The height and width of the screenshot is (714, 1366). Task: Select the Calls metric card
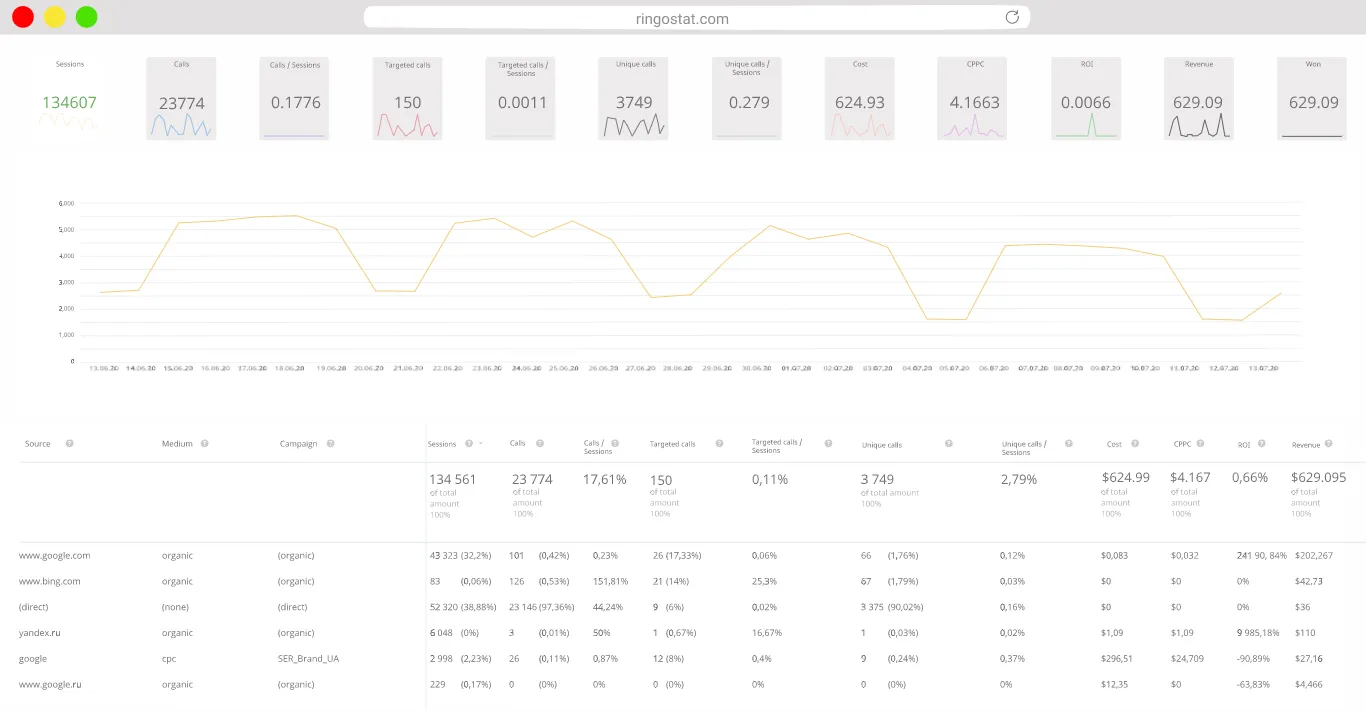point(181,98)
